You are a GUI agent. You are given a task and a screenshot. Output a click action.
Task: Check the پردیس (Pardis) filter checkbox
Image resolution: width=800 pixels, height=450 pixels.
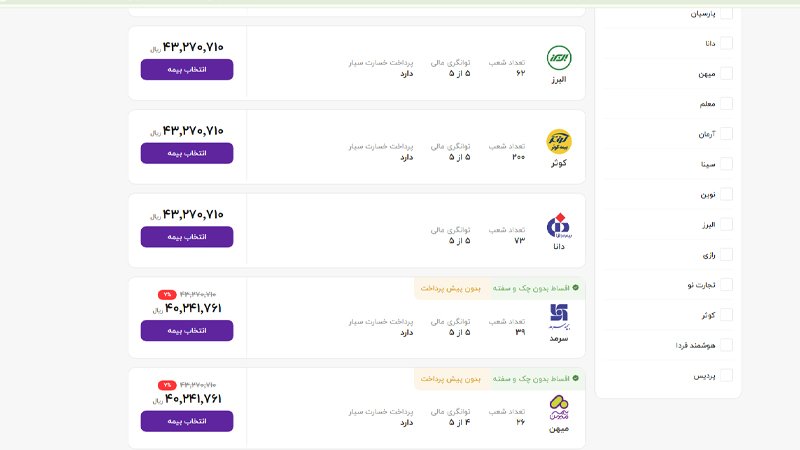726,375
